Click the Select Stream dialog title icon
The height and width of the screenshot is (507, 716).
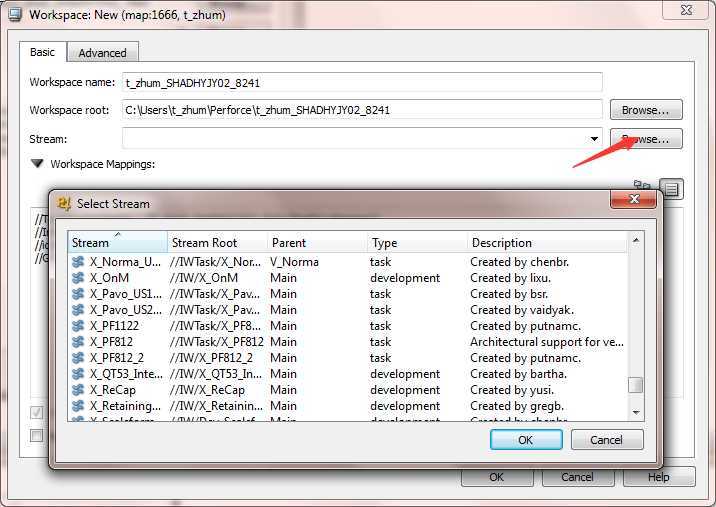[x=64, y=204]
